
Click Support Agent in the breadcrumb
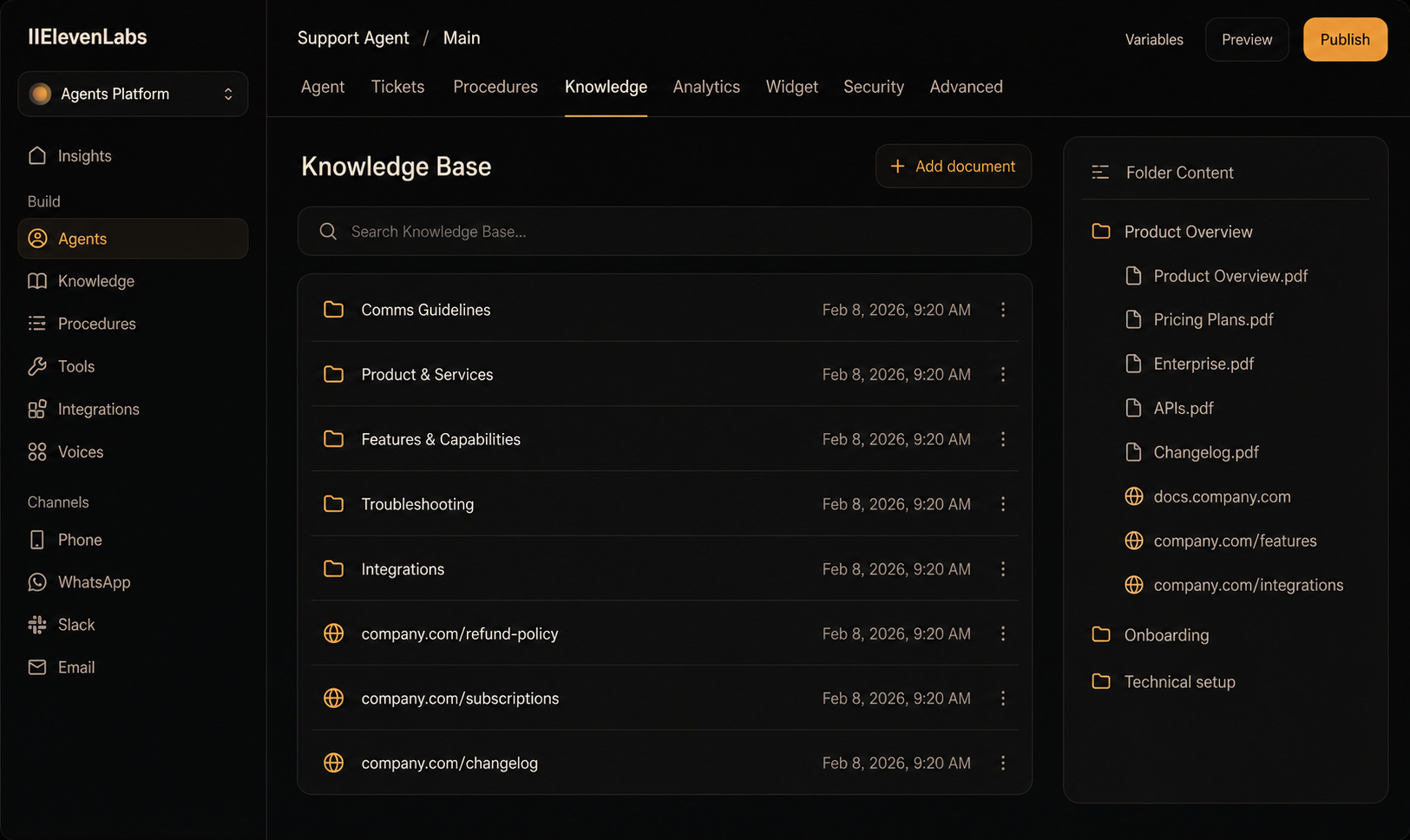(353, 38)
